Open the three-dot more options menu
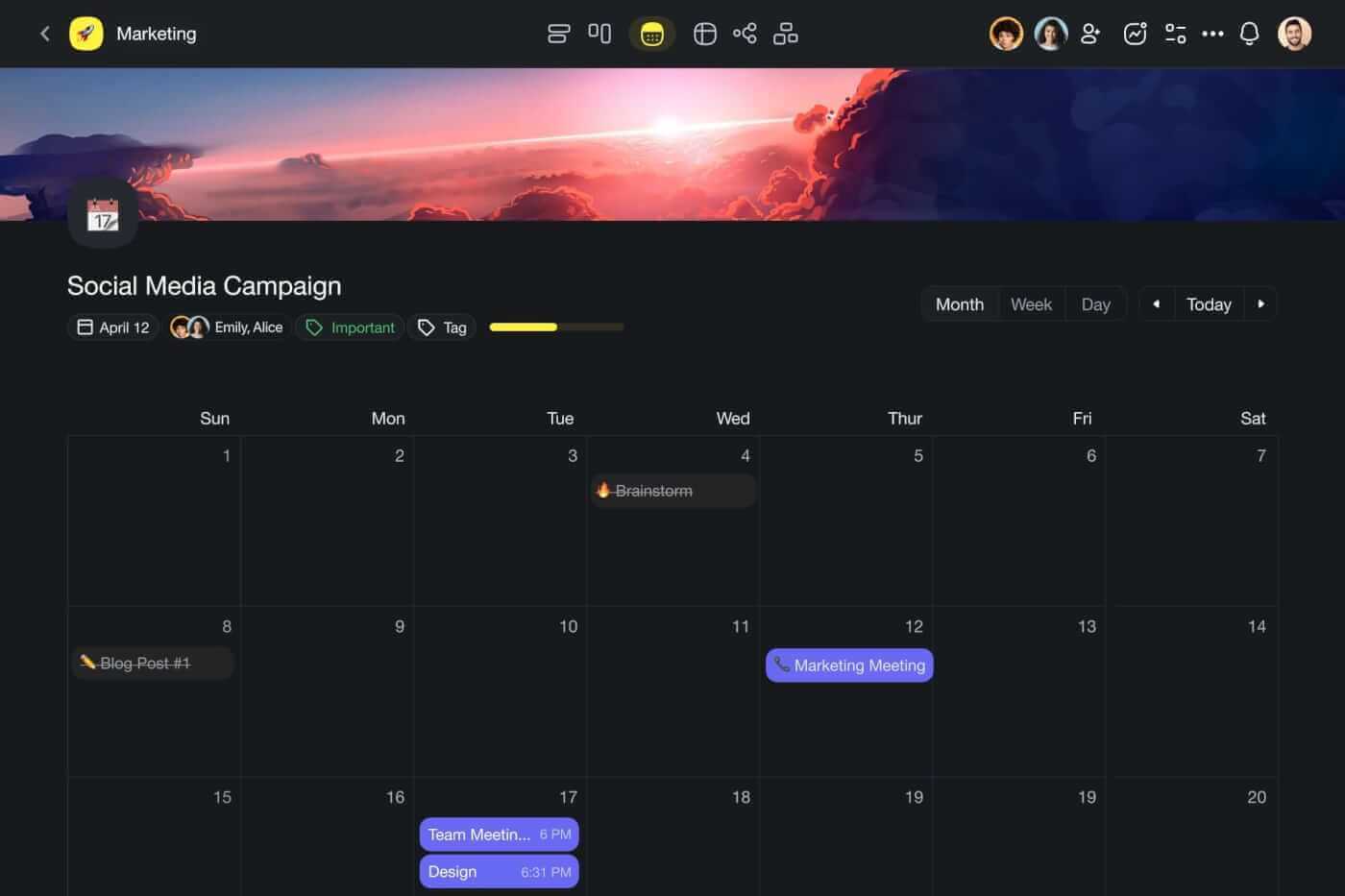The height and width of the screenshot is (896, 1345). [x=1212, y=34]
